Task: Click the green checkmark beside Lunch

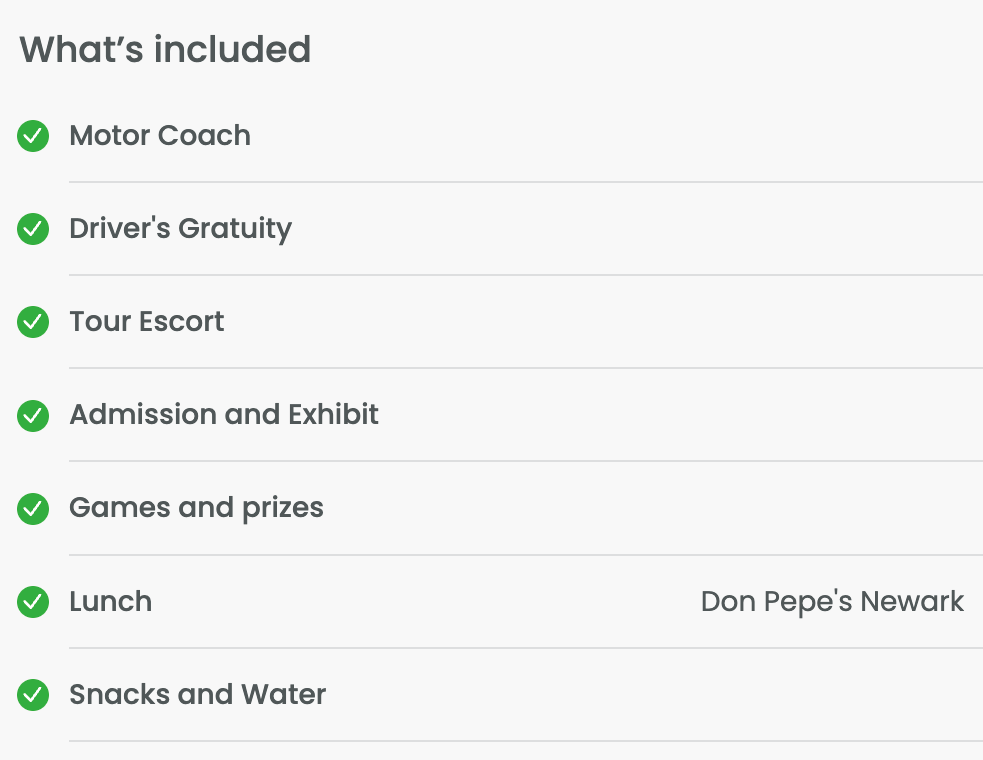Action: [33, 601]
